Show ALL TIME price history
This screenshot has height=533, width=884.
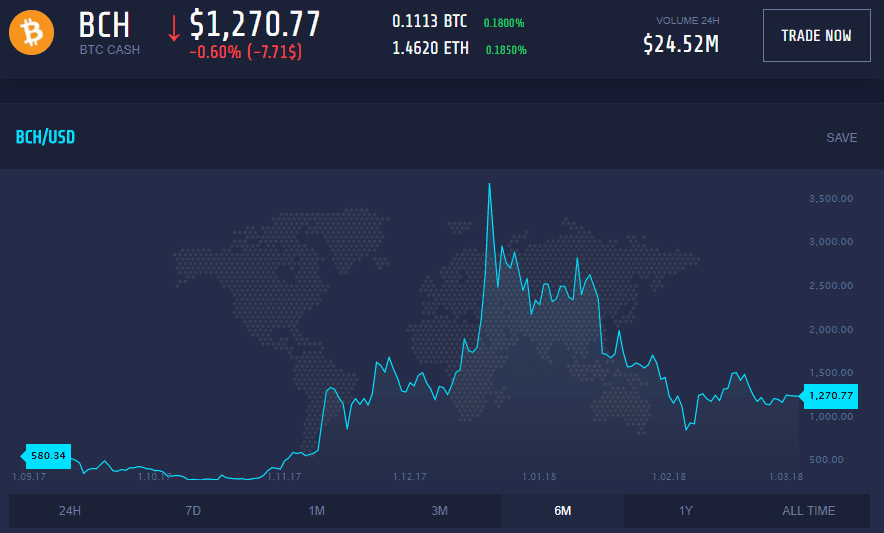pyautogui.click(x=808, y=510)
